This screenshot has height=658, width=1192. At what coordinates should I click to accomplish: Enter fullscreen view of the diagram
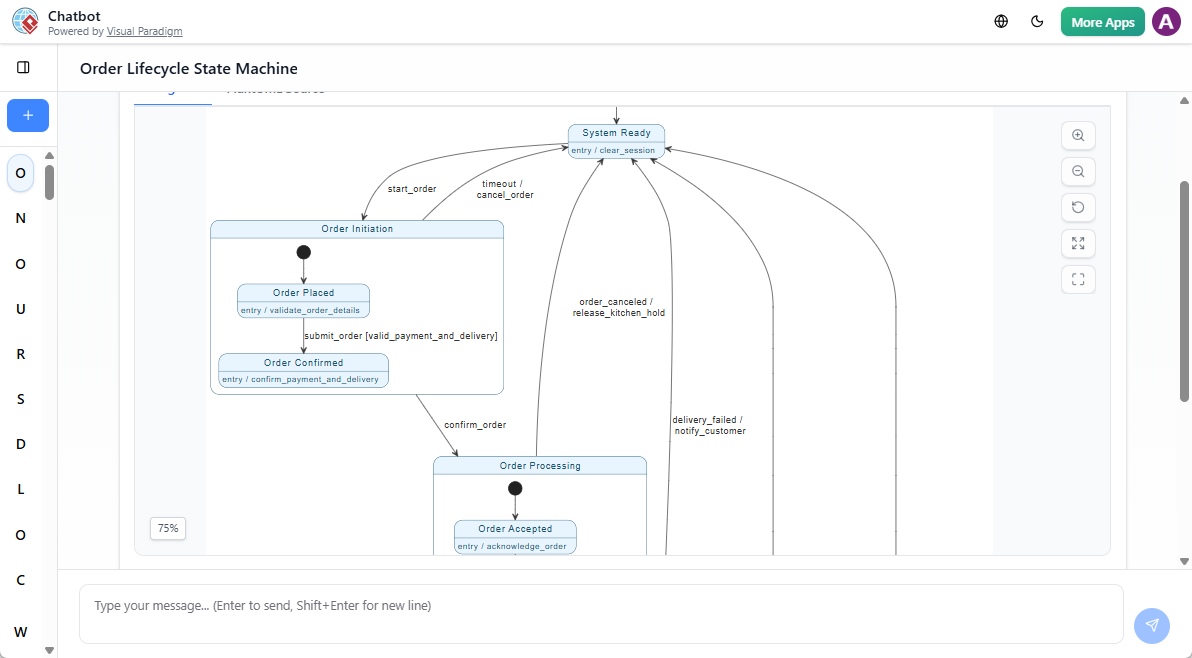(x=1077, y=279)
